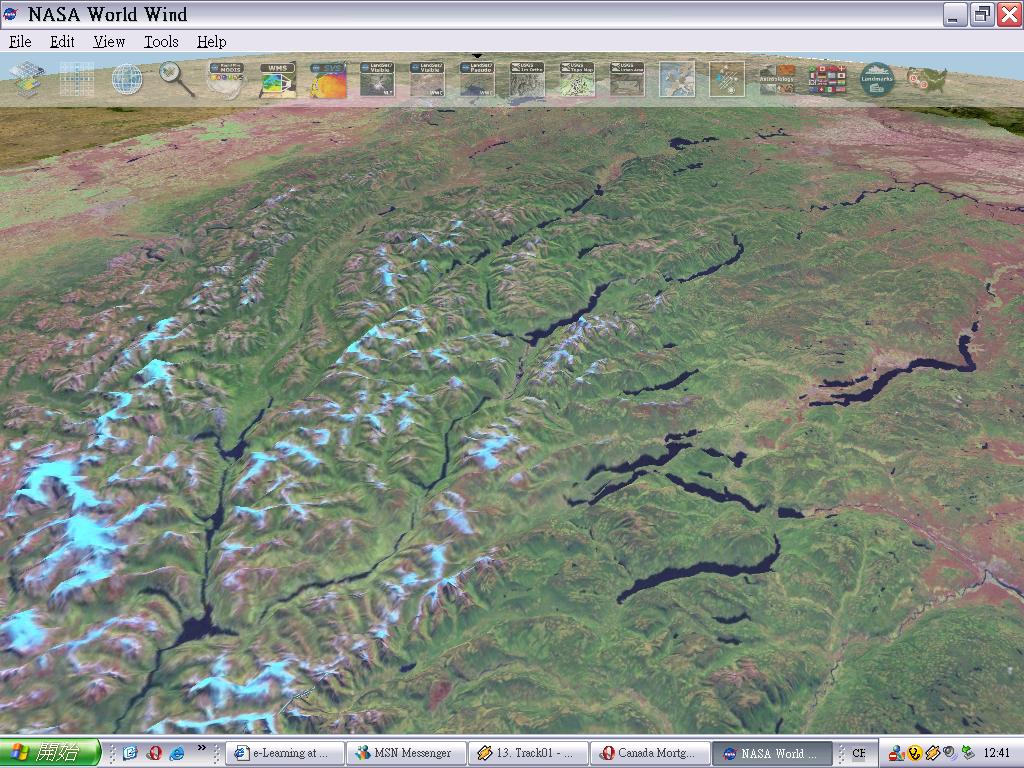Click the wireframe globe icon
Viewport: 1024px width, 768px height.
pyautogui.click(x=127, y=79)
